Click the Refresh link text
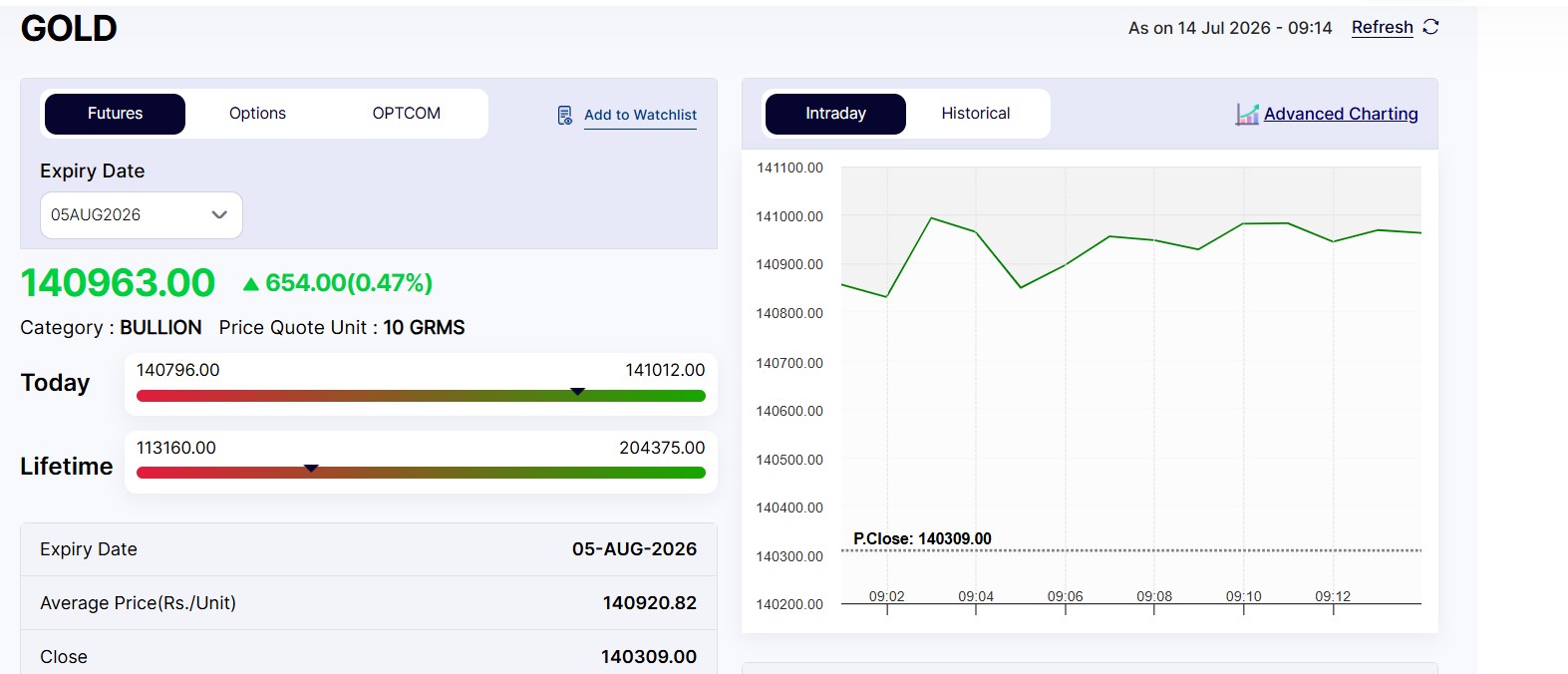Image resolution: width=1568 pixels, height=674 pixels. tap(1383, 27)
